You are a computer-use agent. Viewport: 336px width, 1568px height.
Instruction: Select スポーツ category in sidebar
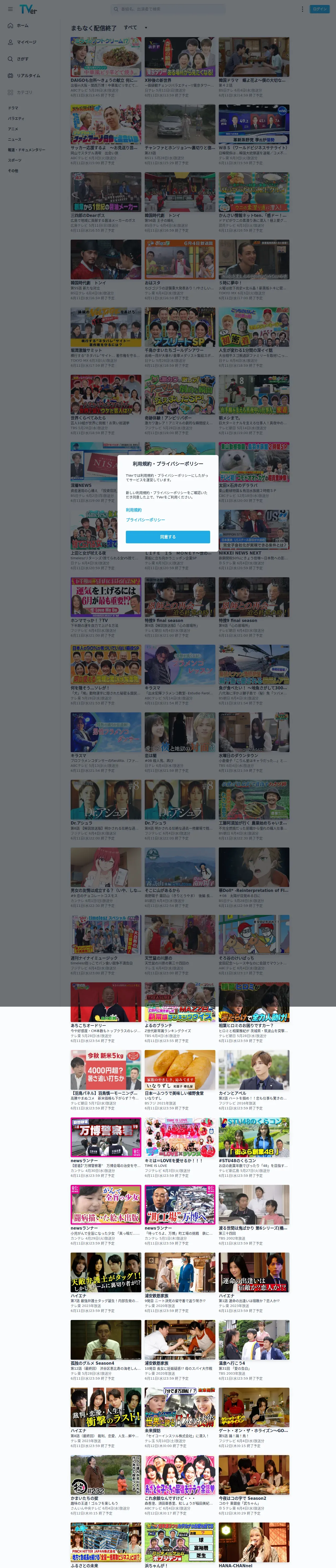click(15, 160)
